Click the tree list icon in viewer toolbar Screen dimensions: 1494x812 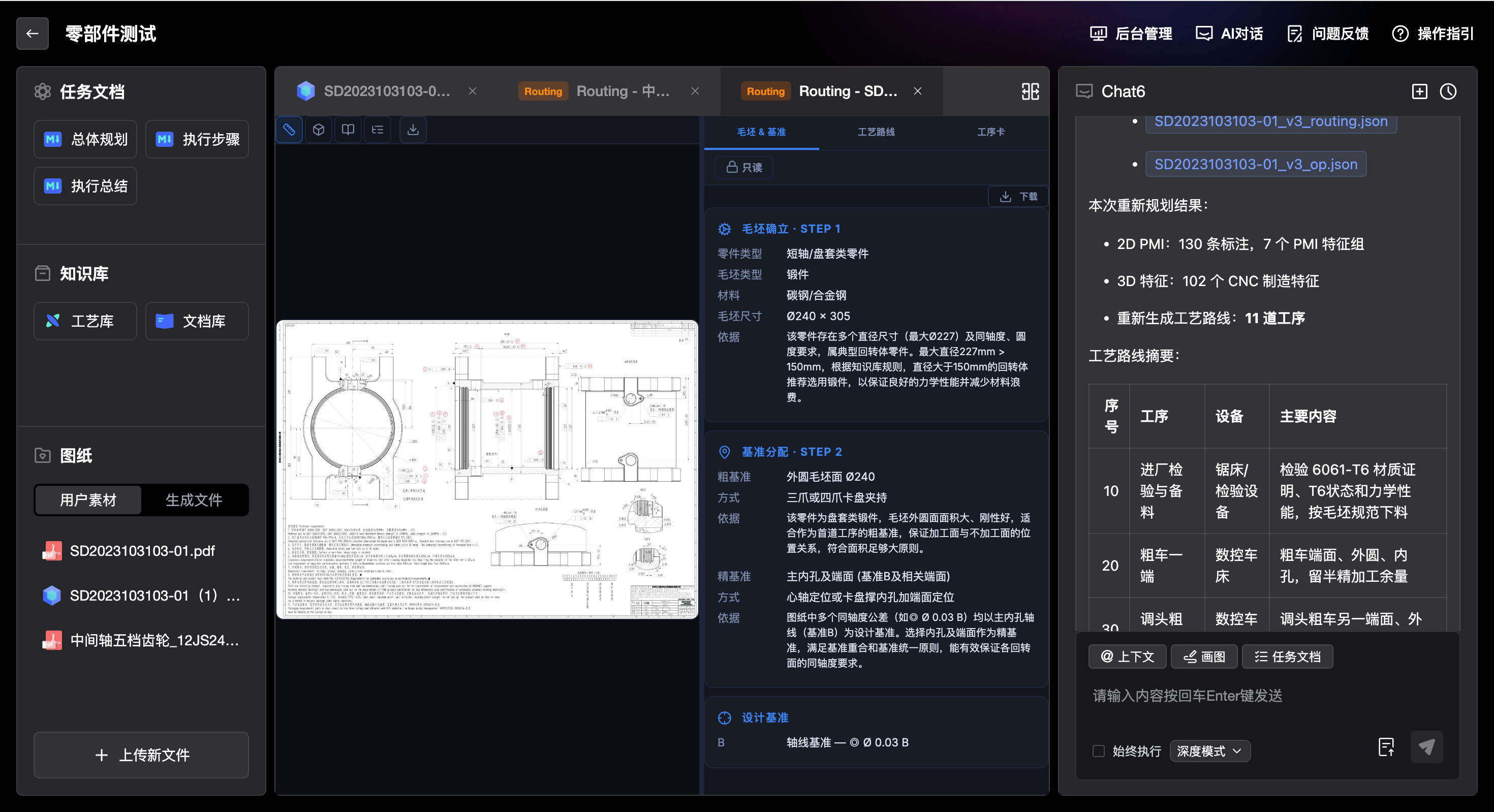click(x=378, y=130)
